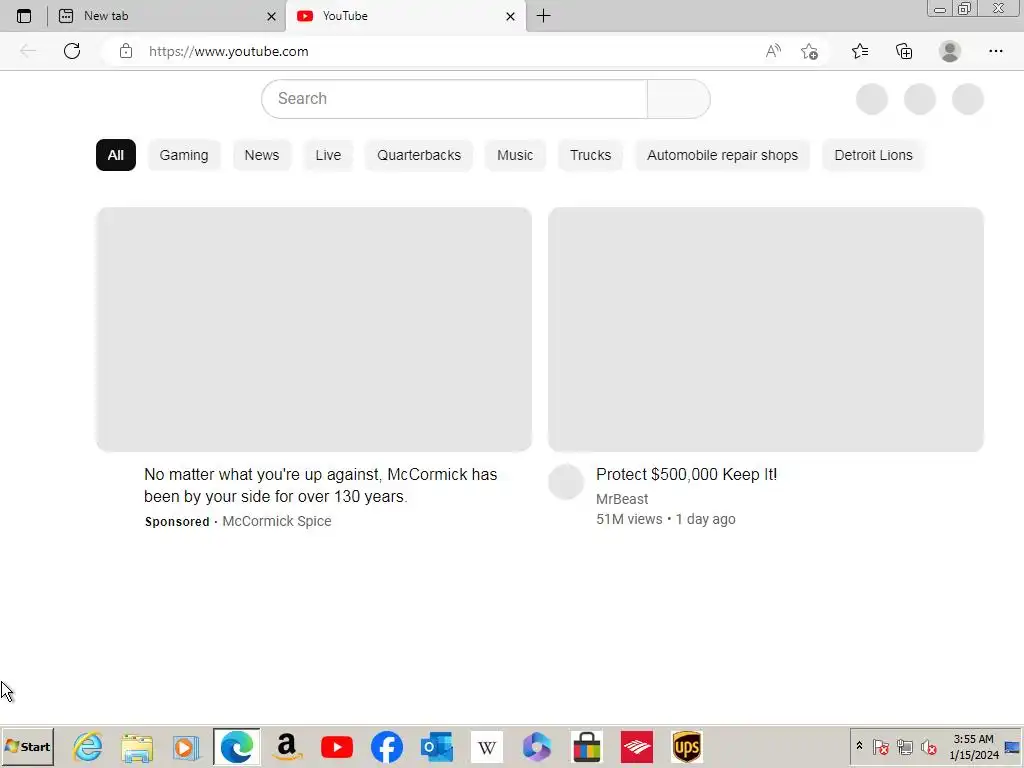The height and width of the screenshot is (768, 1024).
Task: Click the rightmost round header account icon
Action: (x=967, y=99)
